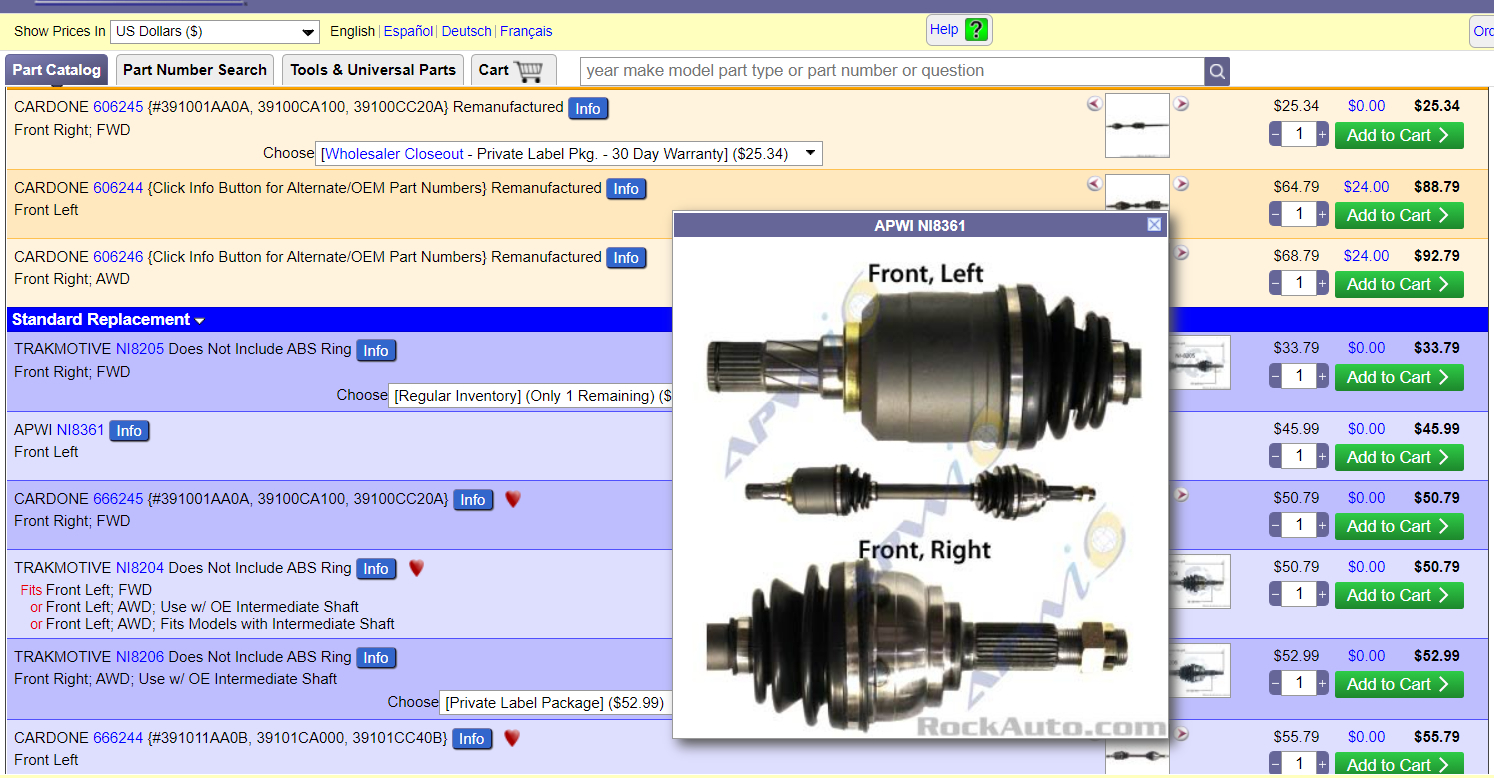Open the CARDONE 606245 part thumbnail
The width and height of the screenshot is (1494, 778).
1137,125
